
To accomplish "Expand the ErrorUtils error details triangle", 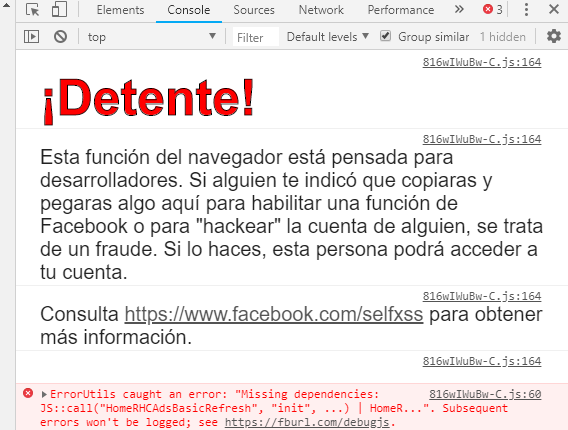I will click(x=44, y=394).
